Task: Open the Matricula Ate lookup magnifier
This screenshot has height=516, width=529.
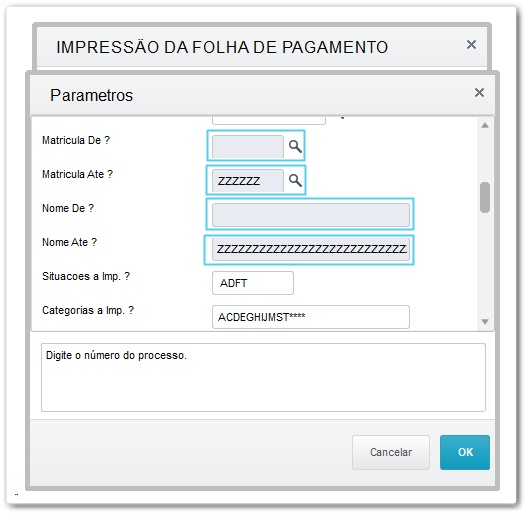Action: pyautogui.click(x=295, y=181)
